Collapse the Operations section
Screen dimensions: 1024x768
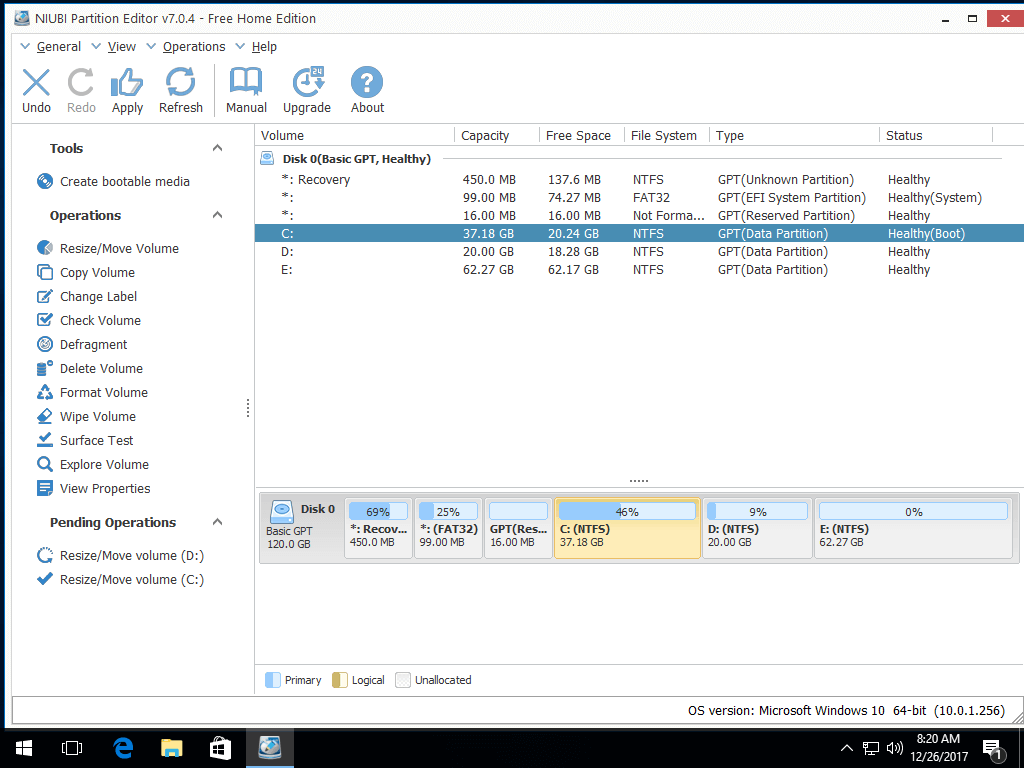[217, 215]
